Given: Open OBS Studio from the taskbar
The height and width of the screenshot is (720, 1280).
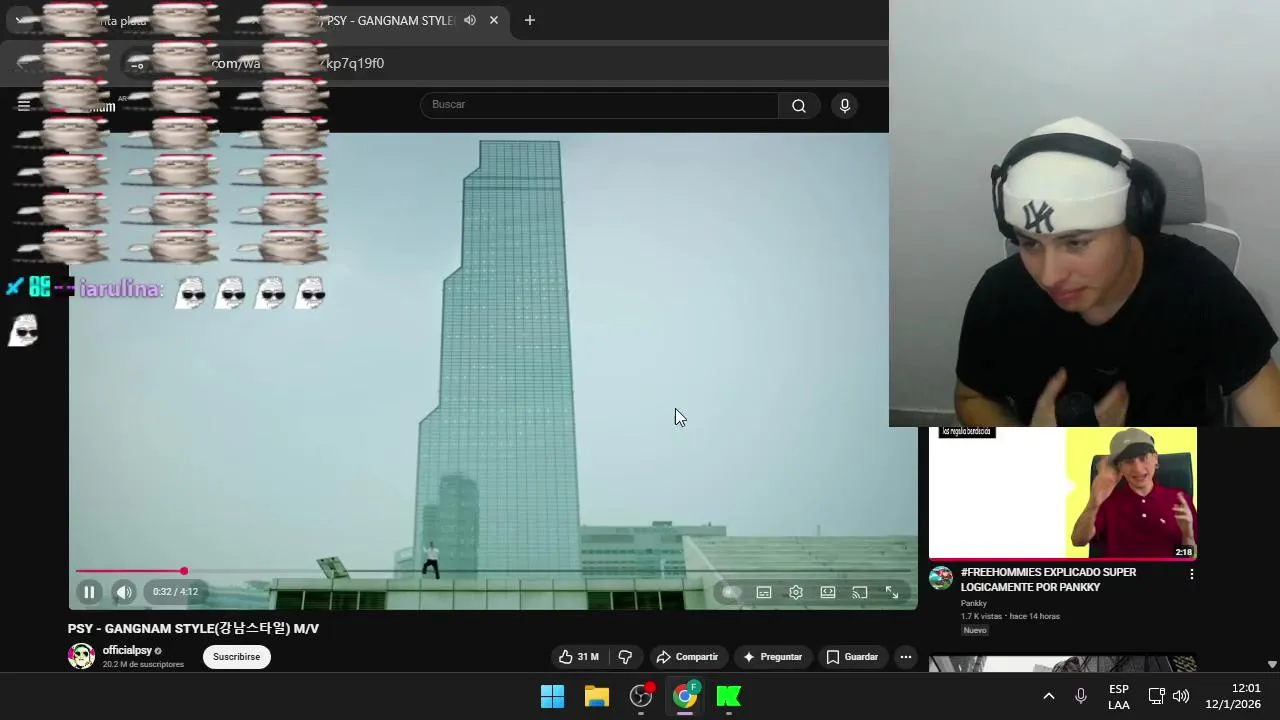Looking at the screenshot, I should [x=641, y=696].
